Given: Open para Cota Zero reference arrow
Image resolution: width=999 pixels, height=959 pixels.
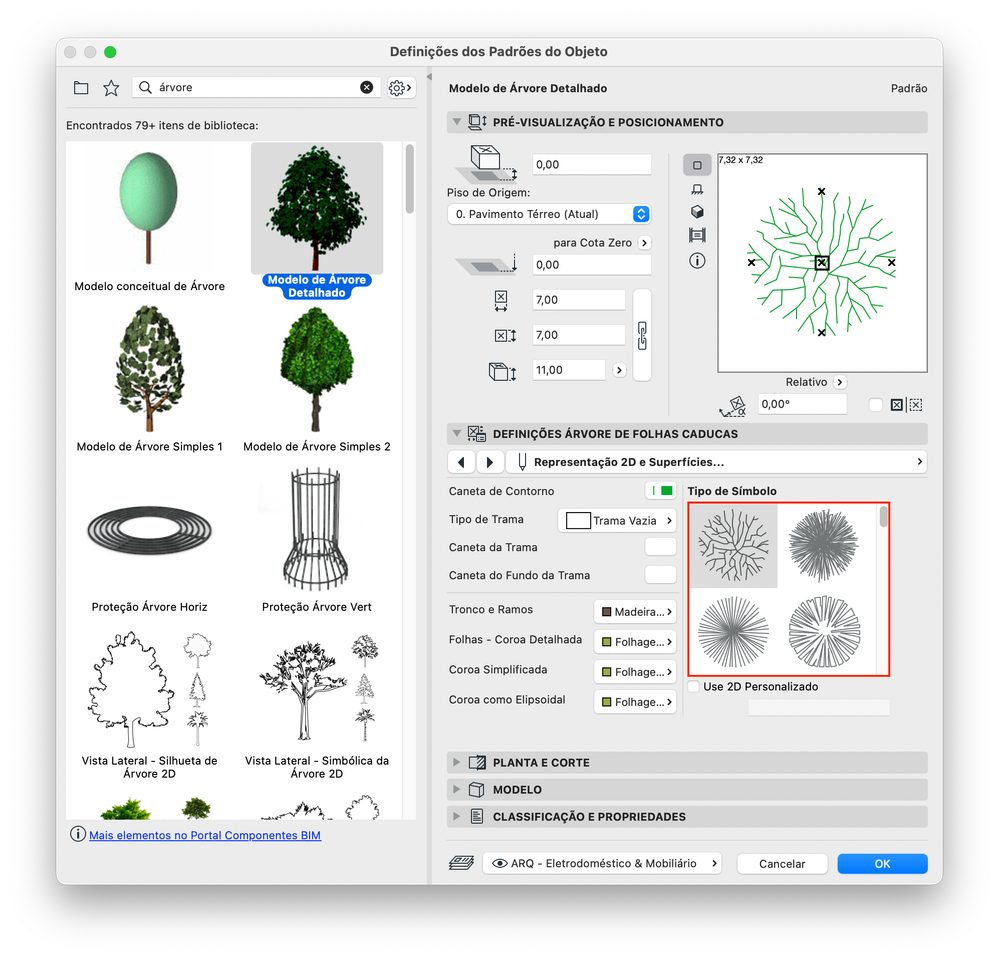Looking at the screenshot, I should (644, 243).
